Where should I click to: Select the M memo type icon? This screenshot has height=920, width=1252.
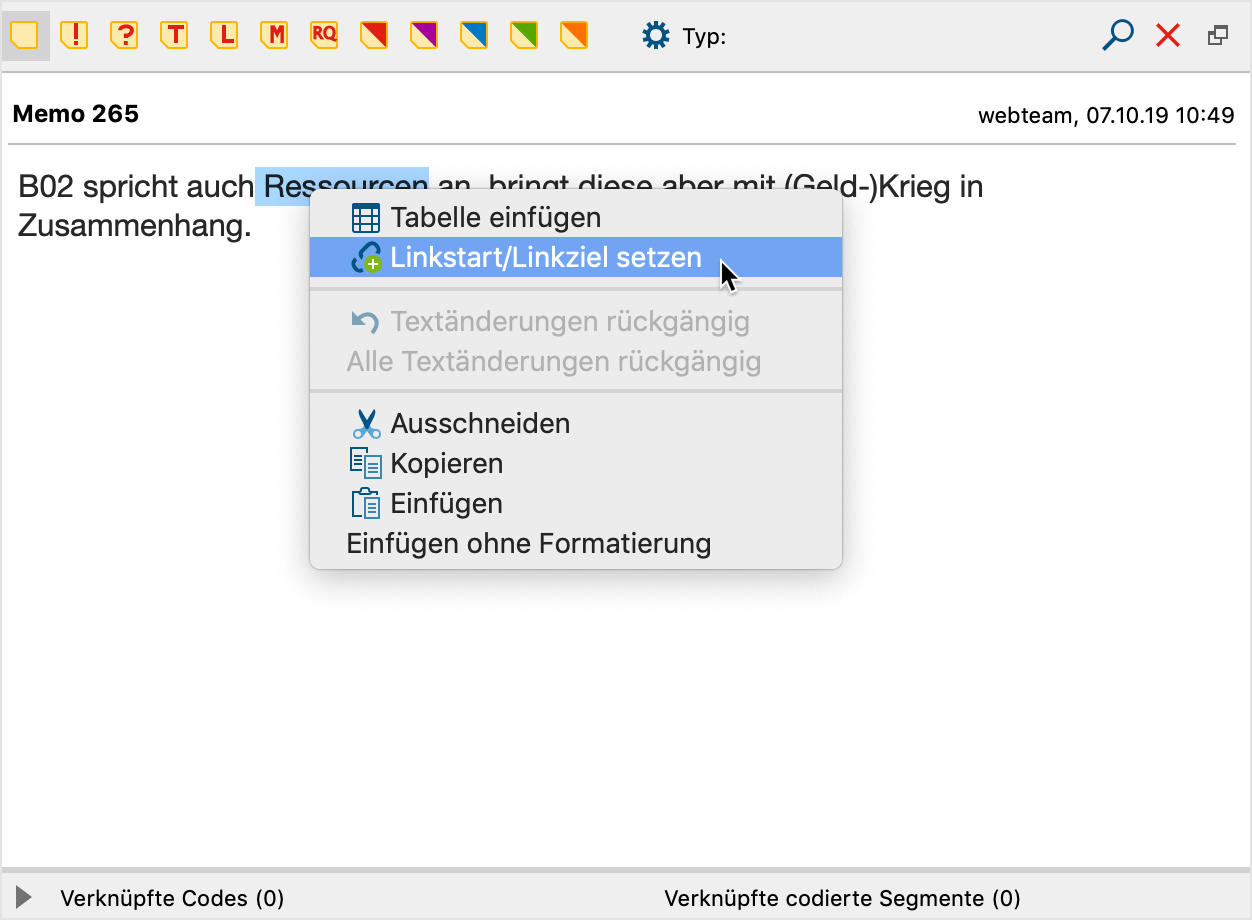(x=275, y=36)
